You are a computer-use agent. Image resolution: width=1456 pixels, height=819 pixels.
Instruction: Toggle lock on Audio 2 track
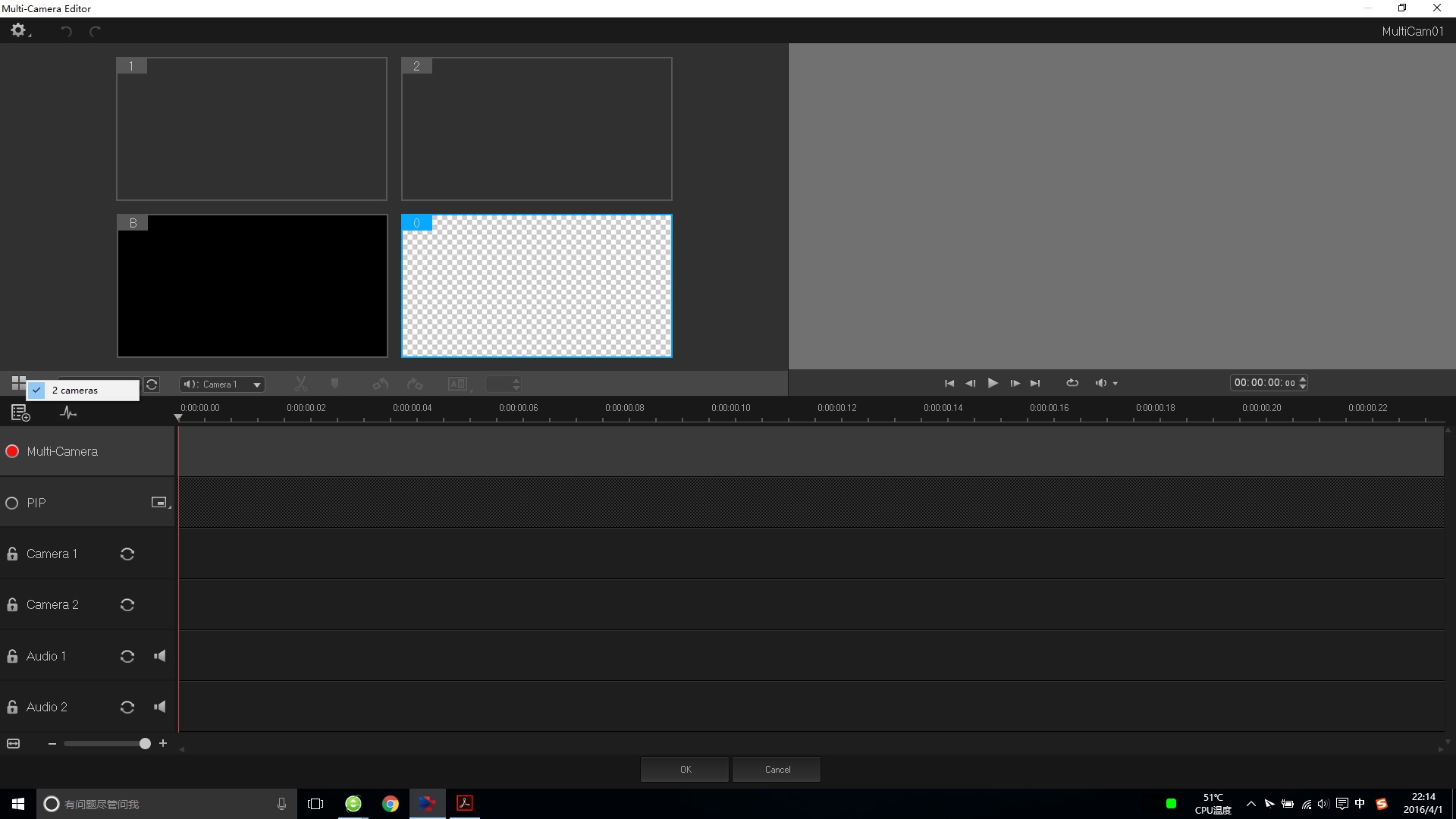[x=12, y=707]
